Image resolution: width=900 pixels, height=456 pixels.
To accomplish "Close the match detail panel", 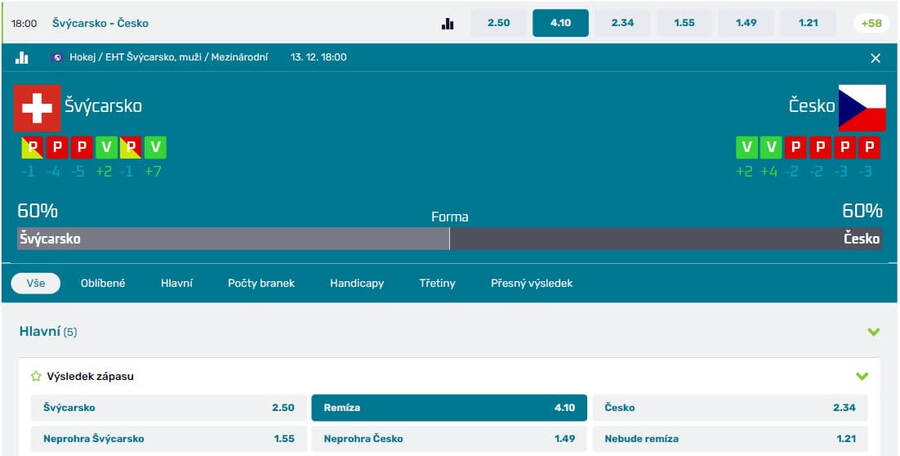I will click(875, 58).
